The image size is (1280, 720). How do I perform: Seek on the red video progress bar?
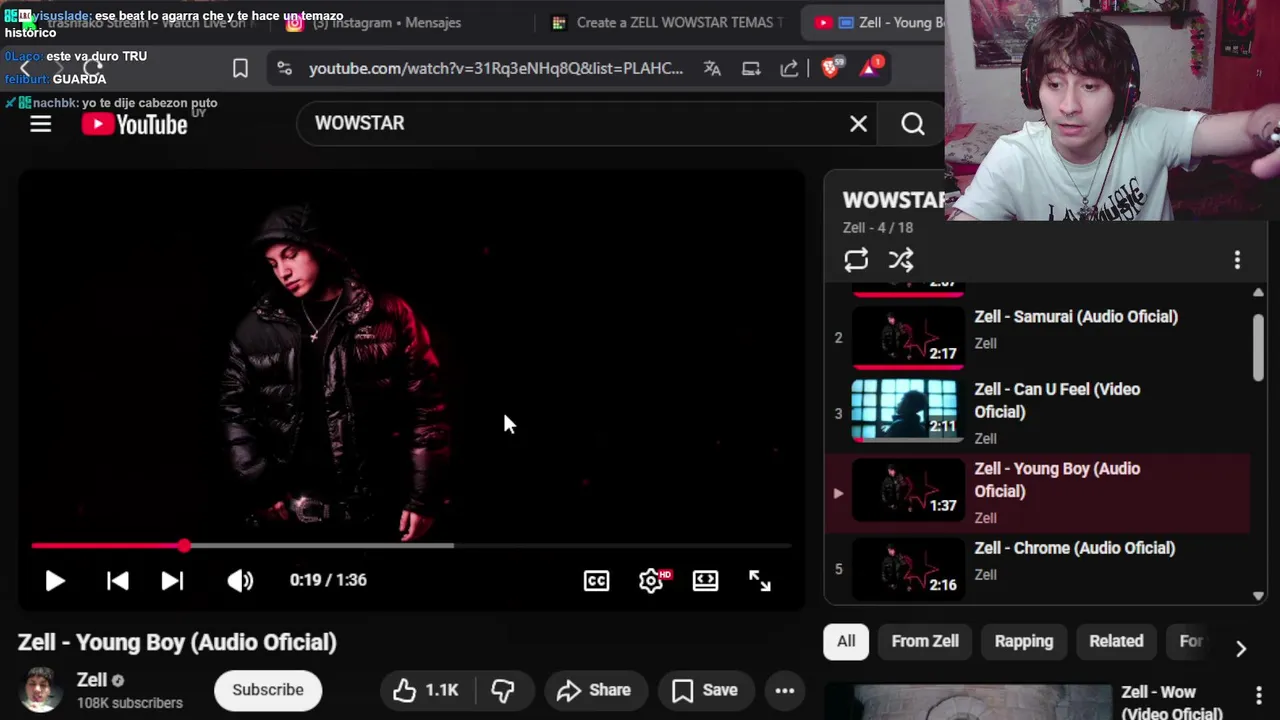coord(410,546)
